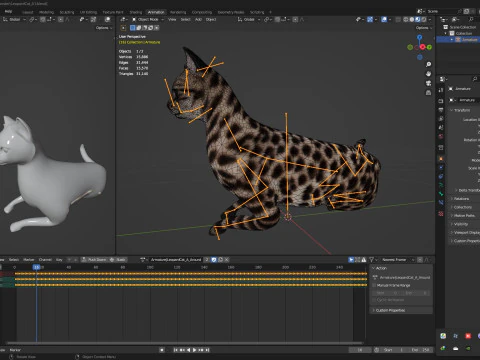Viewport: 480px width, 360px height.
Task: Switch to wireframe viewport shading
Action: pos(406,20)
